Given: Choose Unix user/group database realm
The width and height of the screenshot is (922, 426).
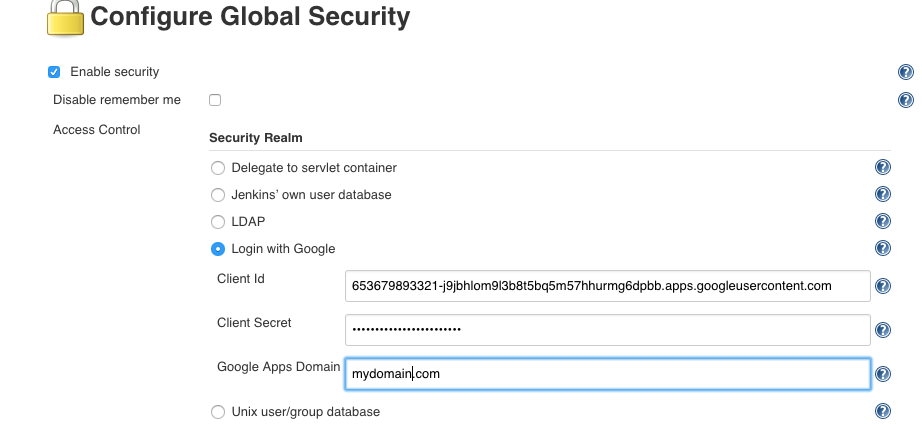Looking at the screenshot, I should coord(218,412).
